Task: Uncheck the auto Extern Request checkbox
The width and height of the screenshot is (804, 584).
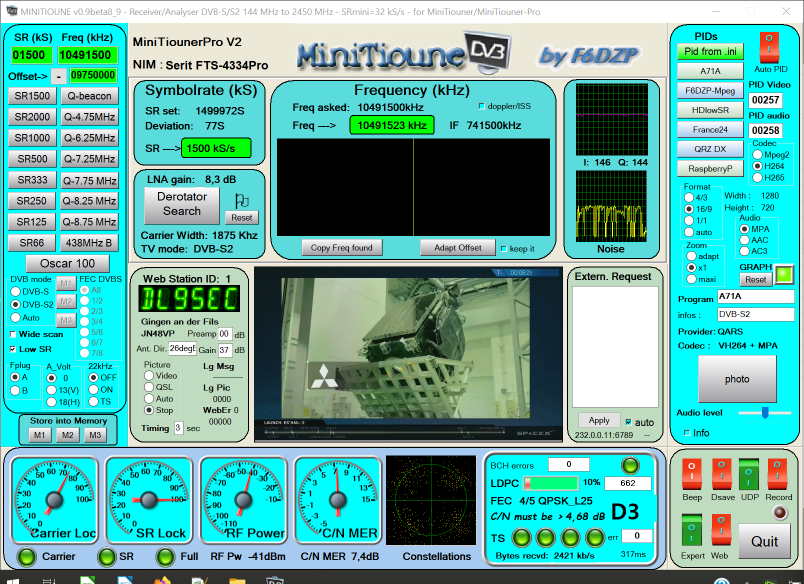Action: pos(628,422)
